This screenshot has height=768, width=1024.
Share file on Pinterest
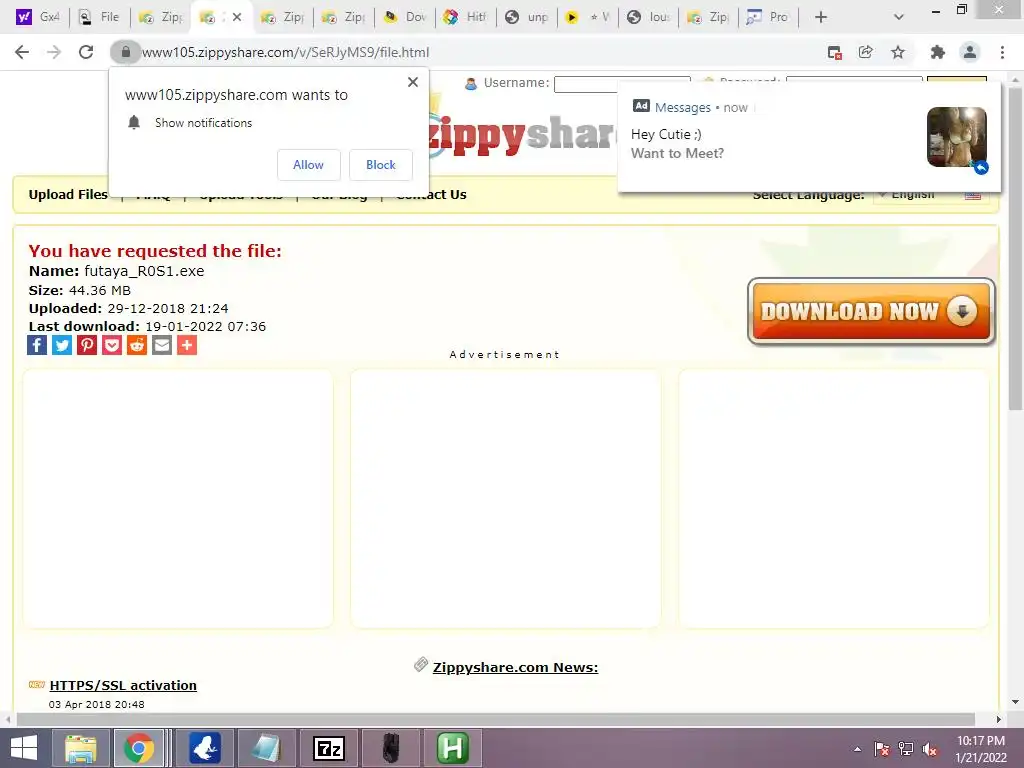click(87, 345)
